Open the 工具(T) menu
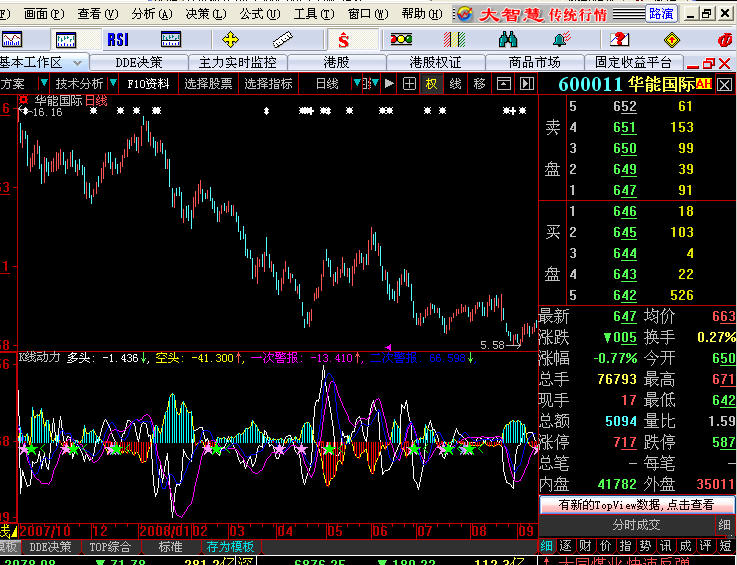The height and width of the screenshot is (565, 737). [314, 14]
